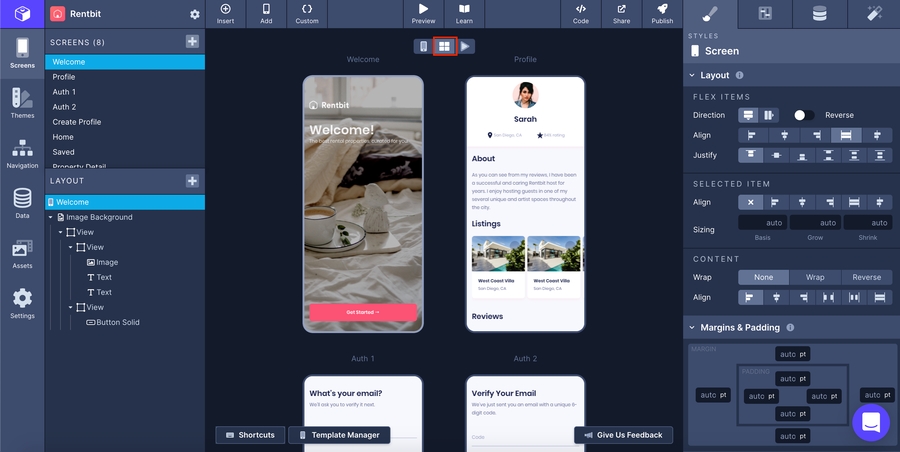Open the Code view in toolbar
The width and height of the screenshot is (900, 452).
[x=581, y=14]
